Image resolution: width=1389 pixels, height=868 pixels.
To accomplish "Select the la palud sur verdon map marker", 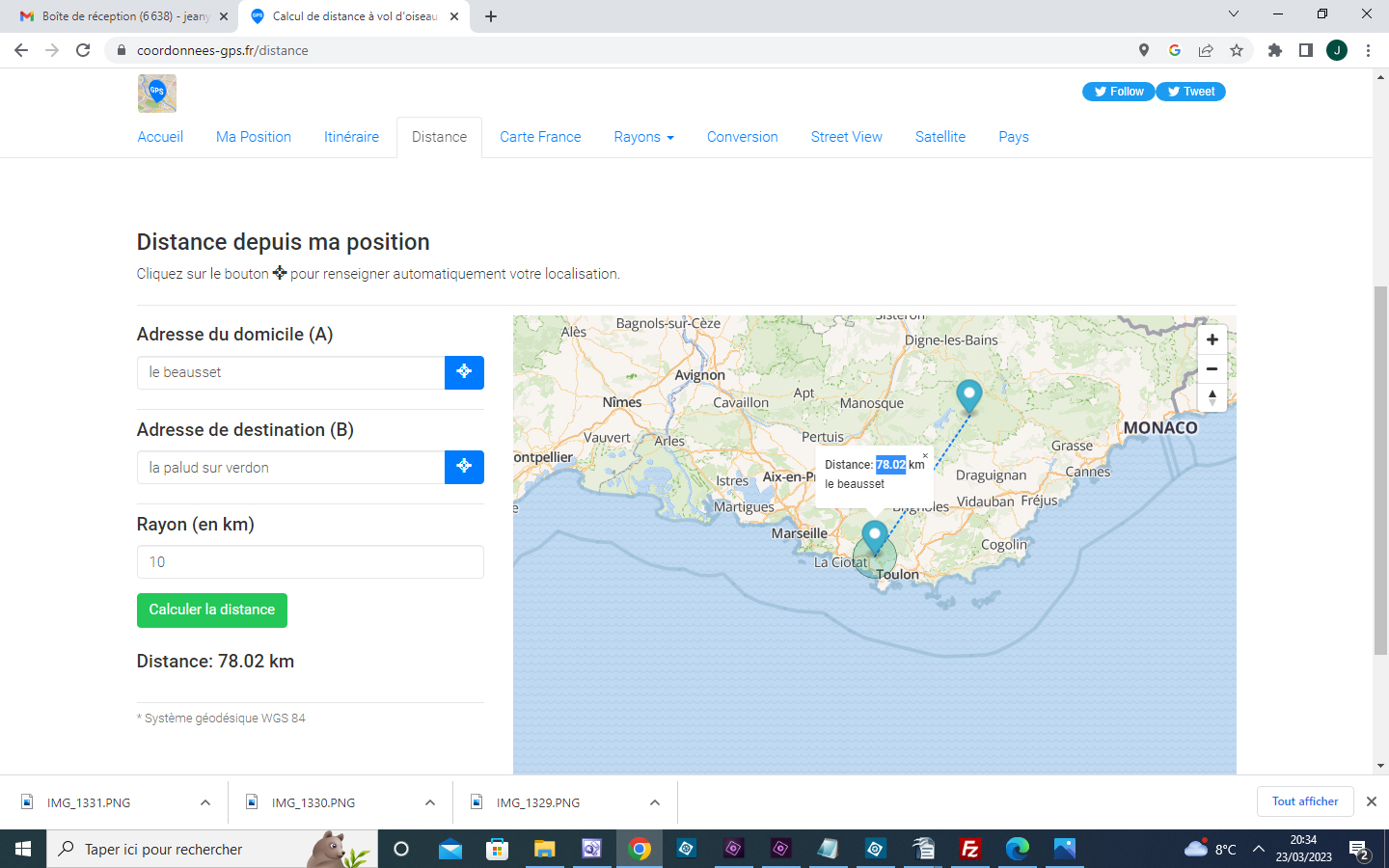I will tap(968, 396).
